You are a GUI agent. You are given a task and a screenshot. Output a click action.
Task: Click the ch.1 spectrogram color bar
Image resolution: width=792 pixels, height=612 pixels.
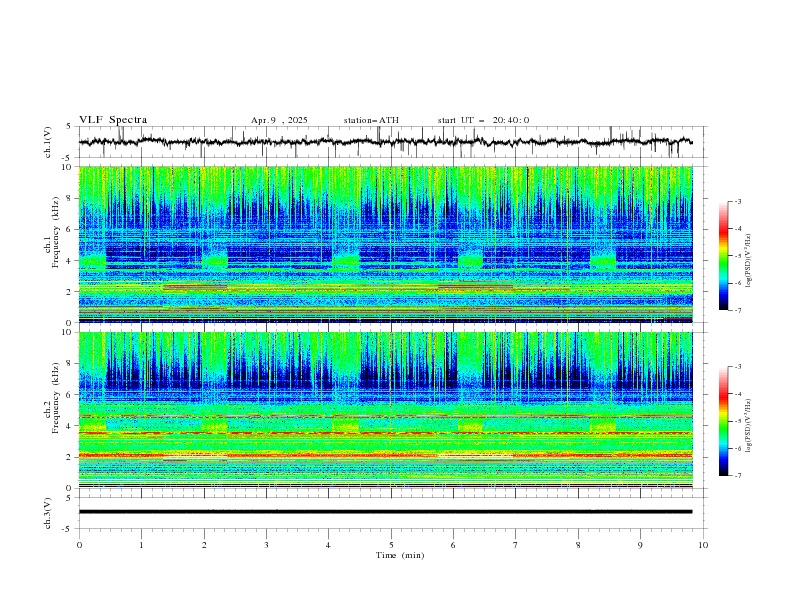724,256
